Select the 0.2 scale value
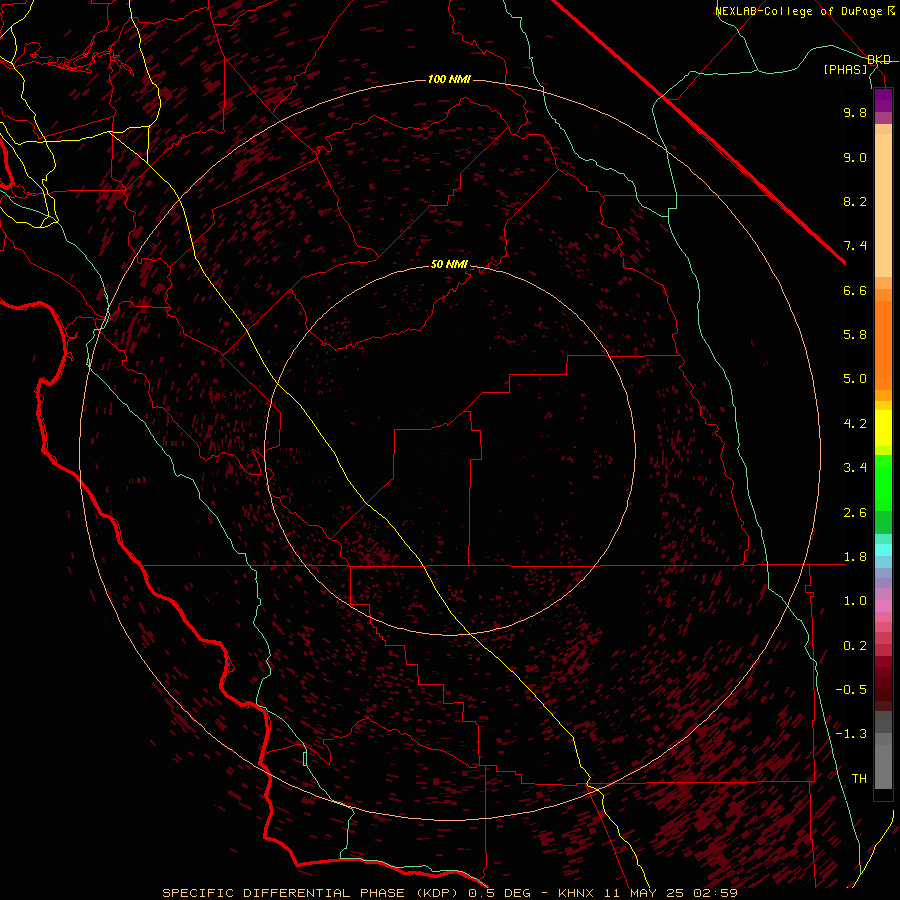 (x=855, y=646)
